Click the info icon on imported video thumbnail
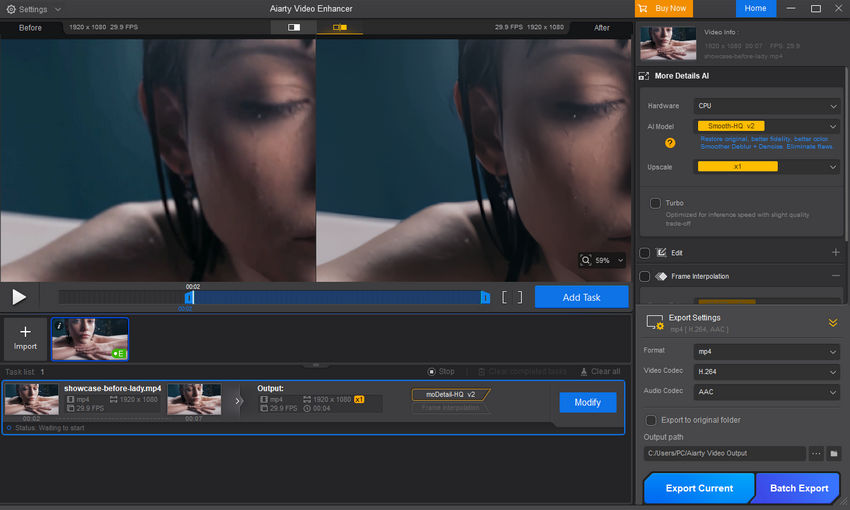Viewport: 850px width, 510px height. pos(59,325)
